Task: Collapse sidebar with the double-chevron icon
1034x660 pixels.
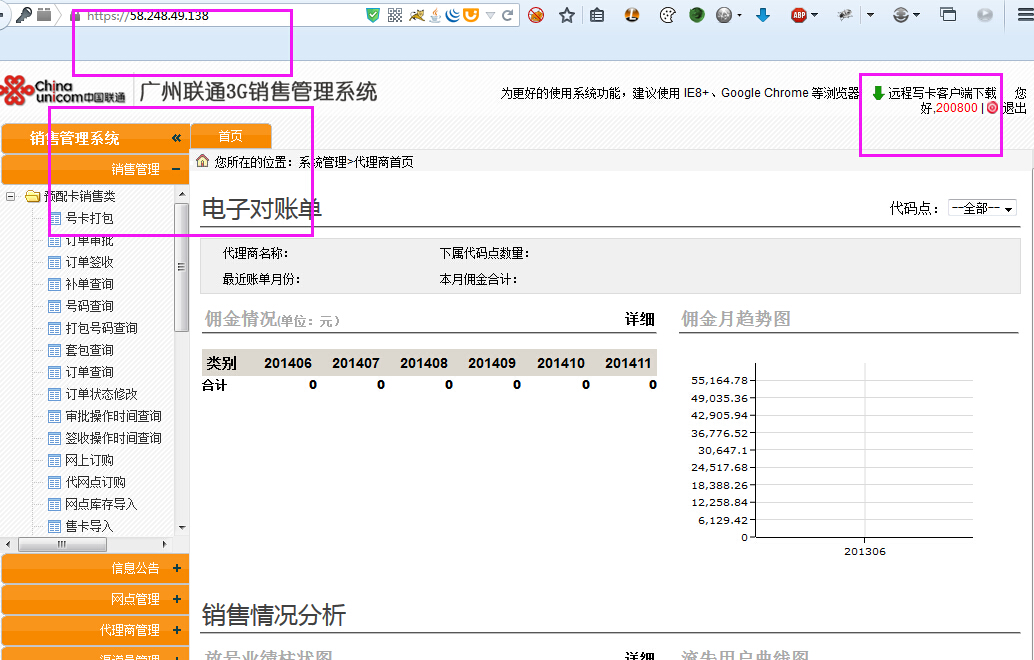Action: point(176,138)
